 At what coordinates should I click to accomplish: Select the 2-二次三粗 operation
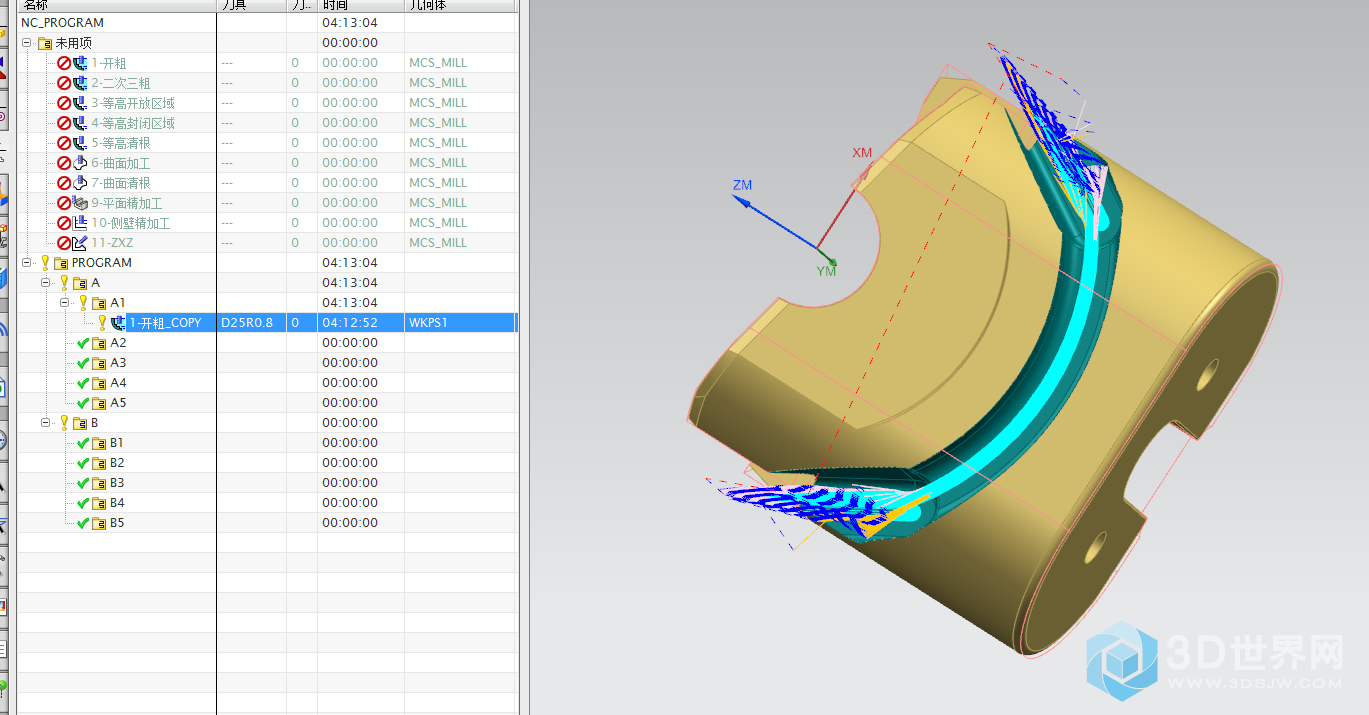click(x=121, y=83)
